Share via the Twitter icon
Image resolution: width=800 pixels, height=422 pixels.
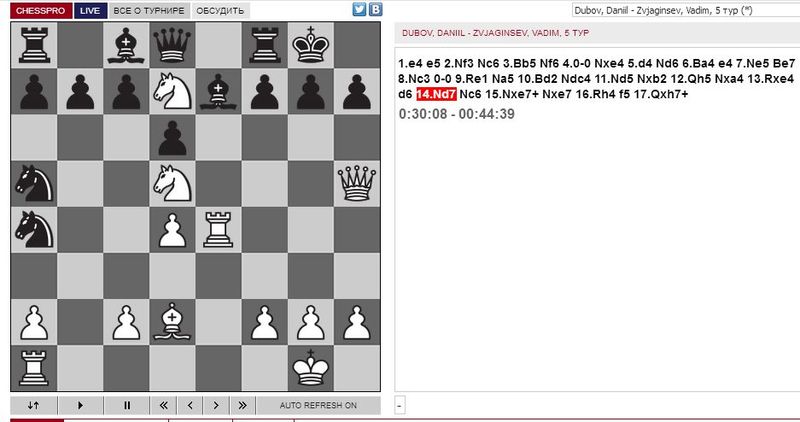[x=359, y=11]
